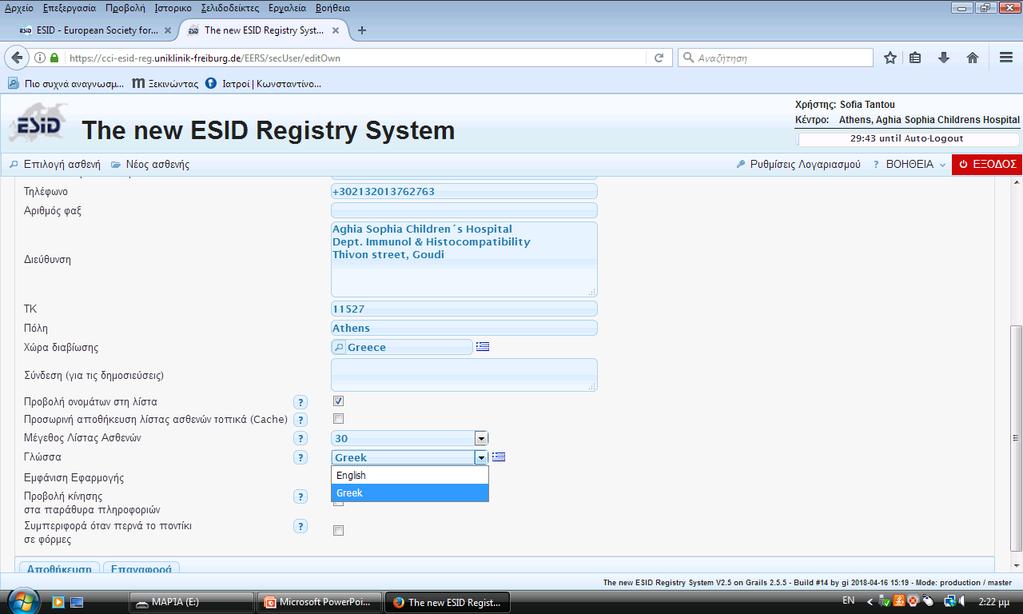Click the Επαναφορά reset button
The image size is (1023, 614).
tap(141, 568)
